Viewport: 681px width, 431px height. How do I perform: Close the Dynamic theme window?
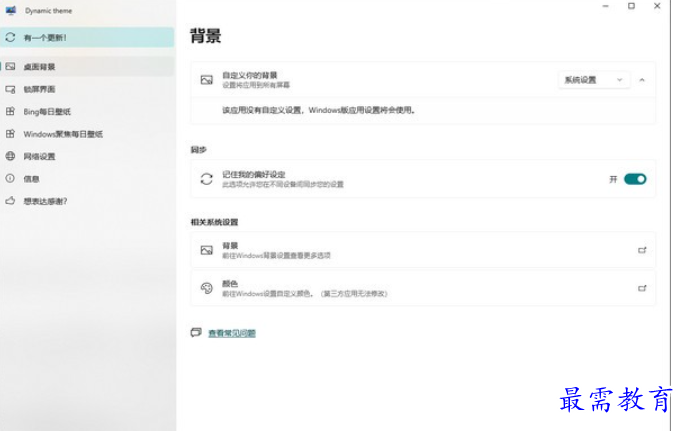[x=657, y=6]
